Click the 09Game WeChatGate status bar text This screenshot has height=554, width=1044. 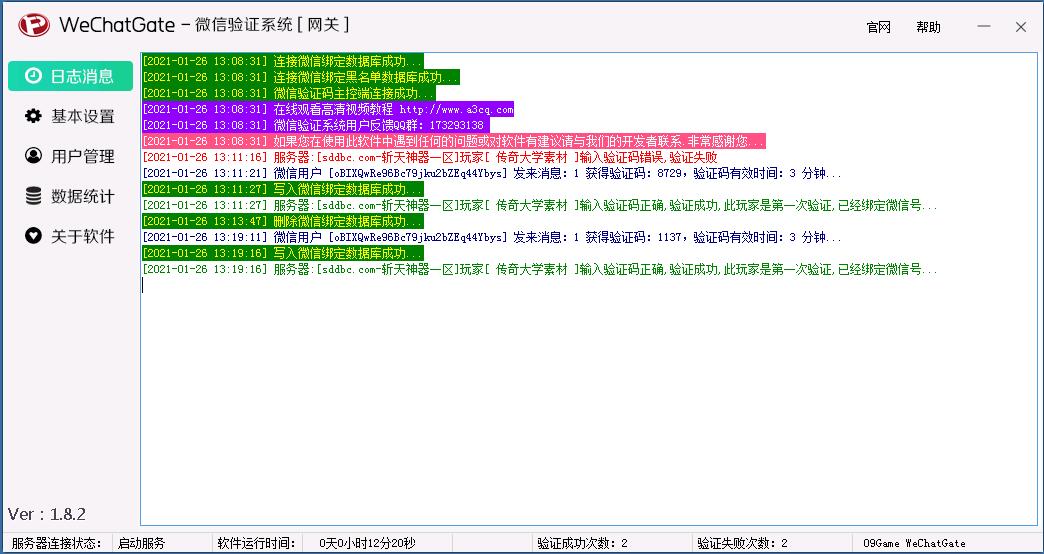click(x=914, y=543)
